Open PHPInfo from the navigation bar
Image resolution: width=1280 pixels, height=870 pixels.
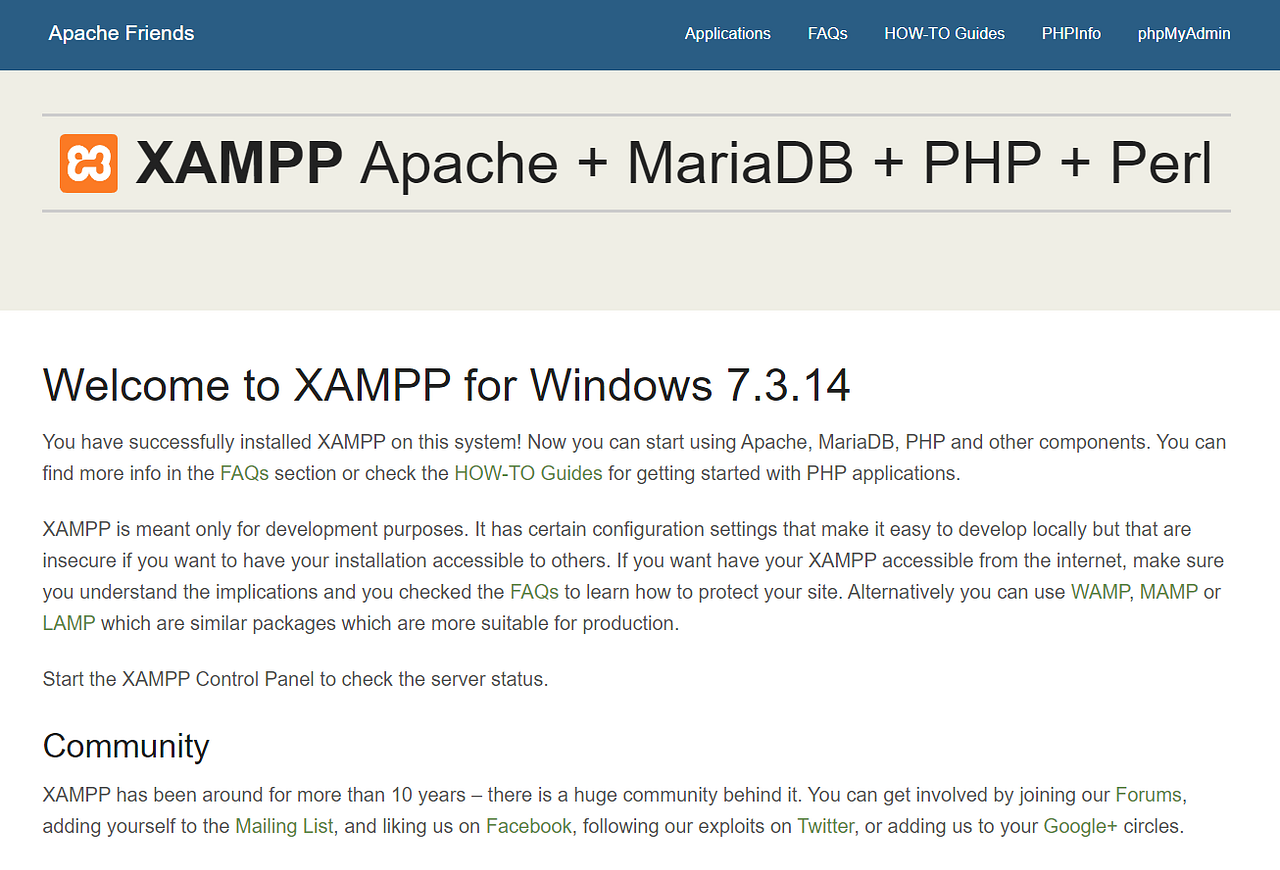click(x=1071, y=33)
